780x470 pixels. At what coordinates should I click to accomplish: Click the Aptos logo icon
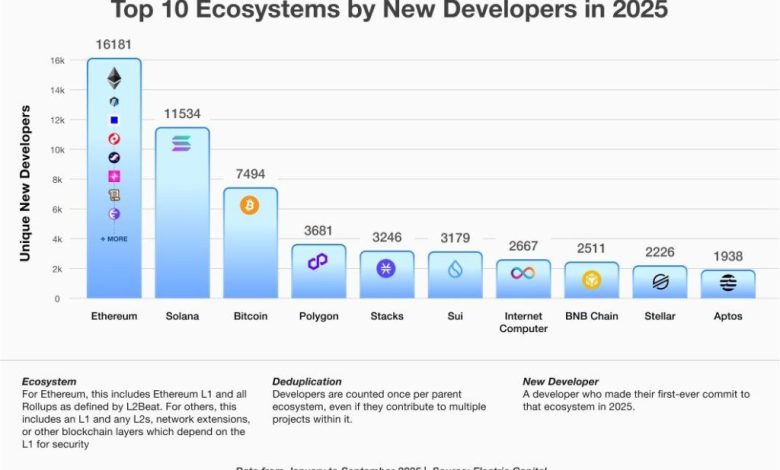click(x=728, y=284)
